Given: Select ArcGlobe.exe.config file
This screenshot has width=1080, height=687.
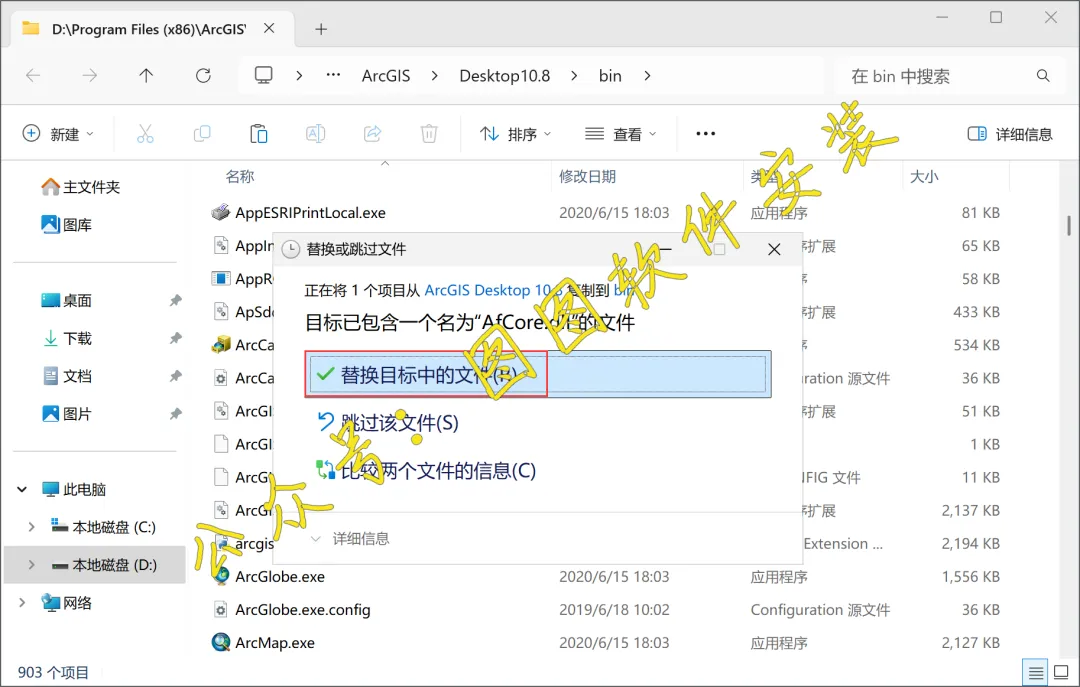Looking at the screenshot, I should coord(302,610).
